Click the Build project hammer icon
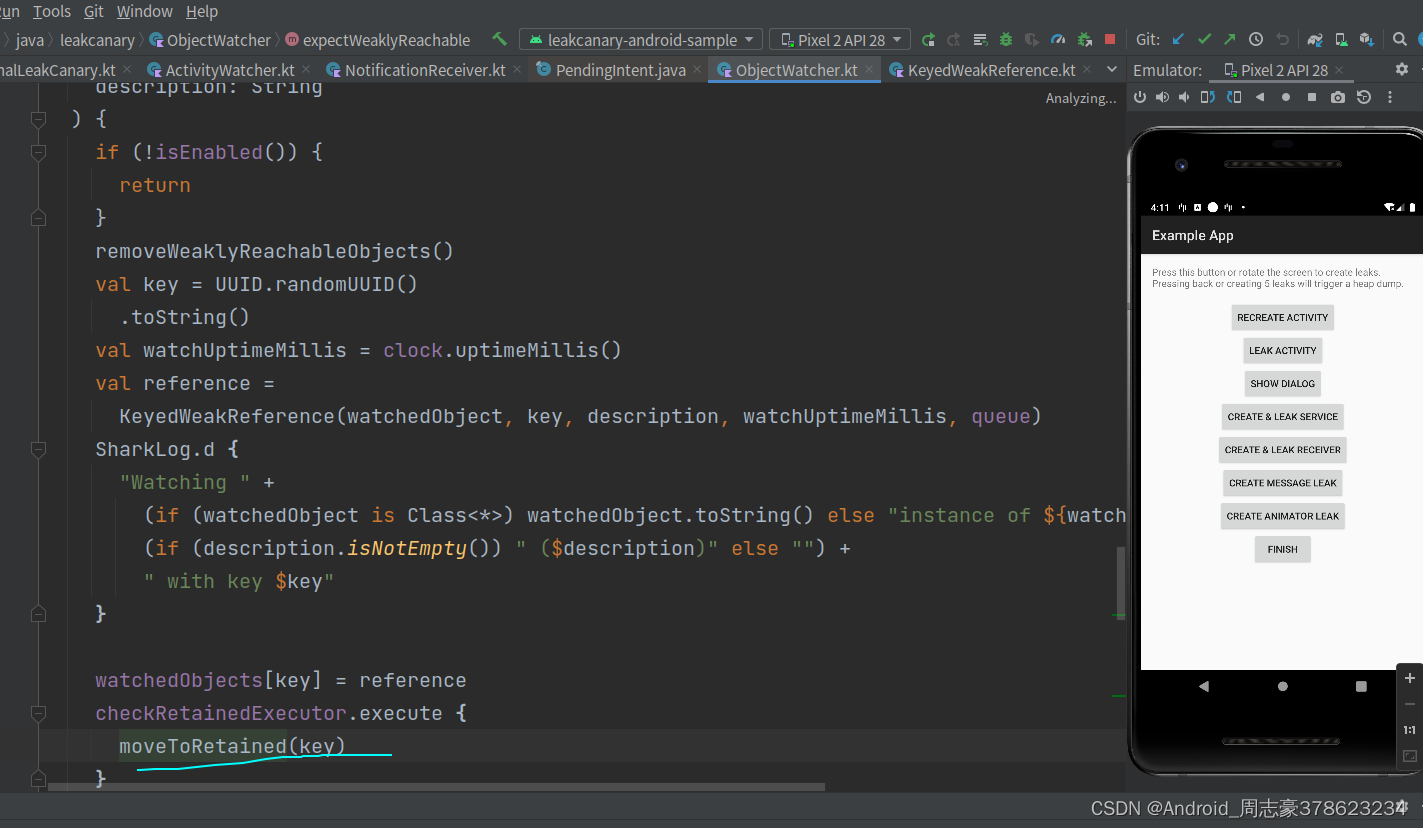 click(499, 40)
